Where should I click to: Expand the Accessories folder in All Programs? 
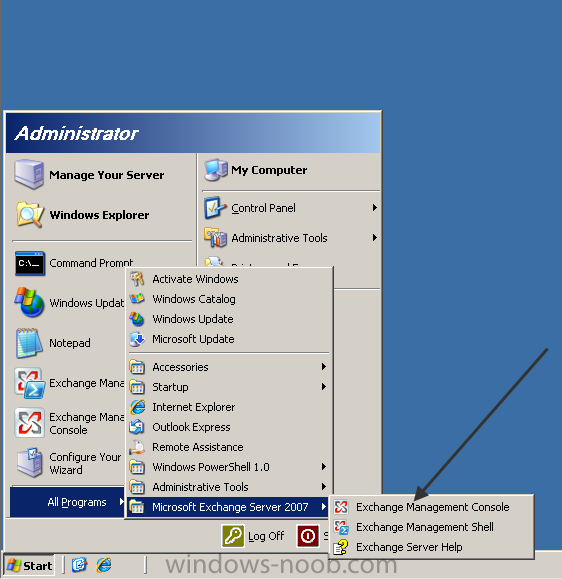(x=229, y=367)
